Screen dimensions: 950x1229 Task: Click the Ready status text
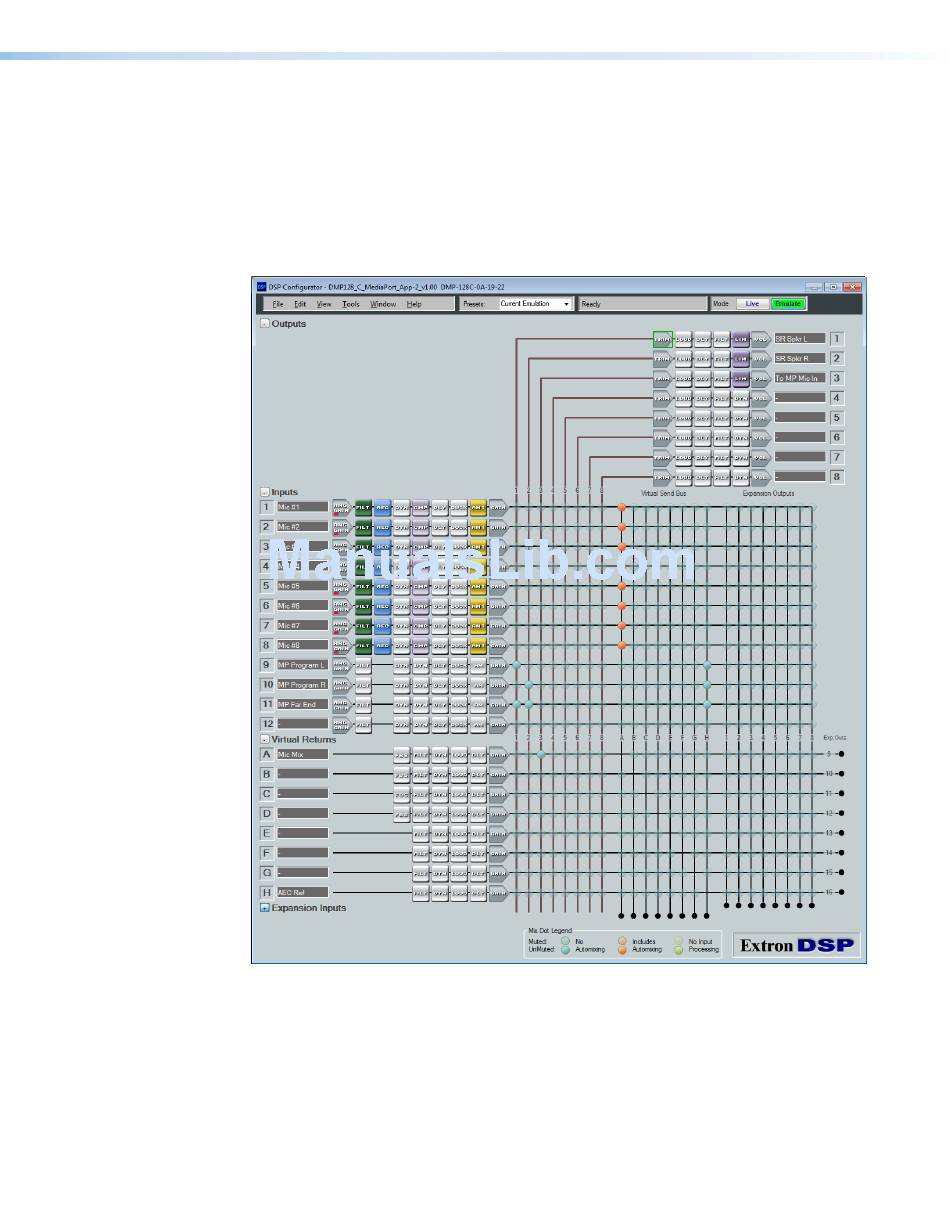(591, 304)
